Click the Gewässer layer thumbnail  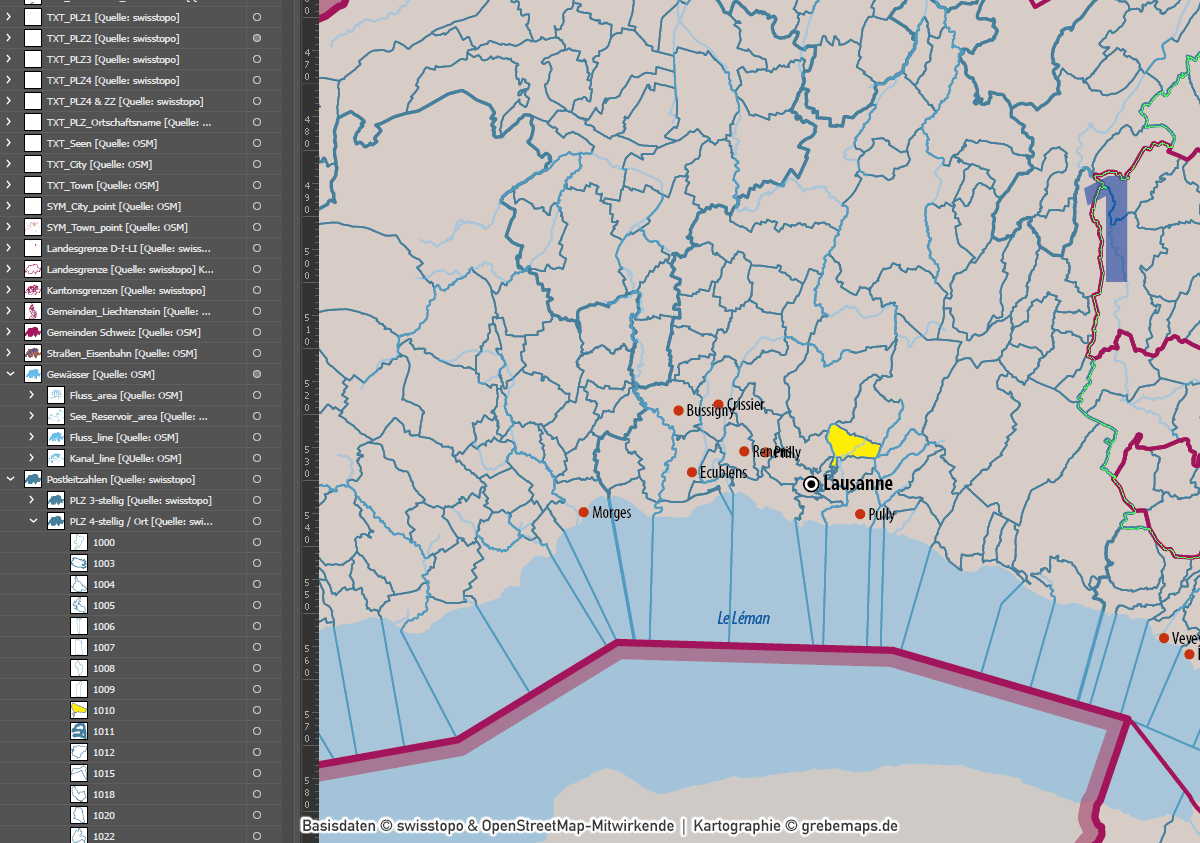(33, 374)
